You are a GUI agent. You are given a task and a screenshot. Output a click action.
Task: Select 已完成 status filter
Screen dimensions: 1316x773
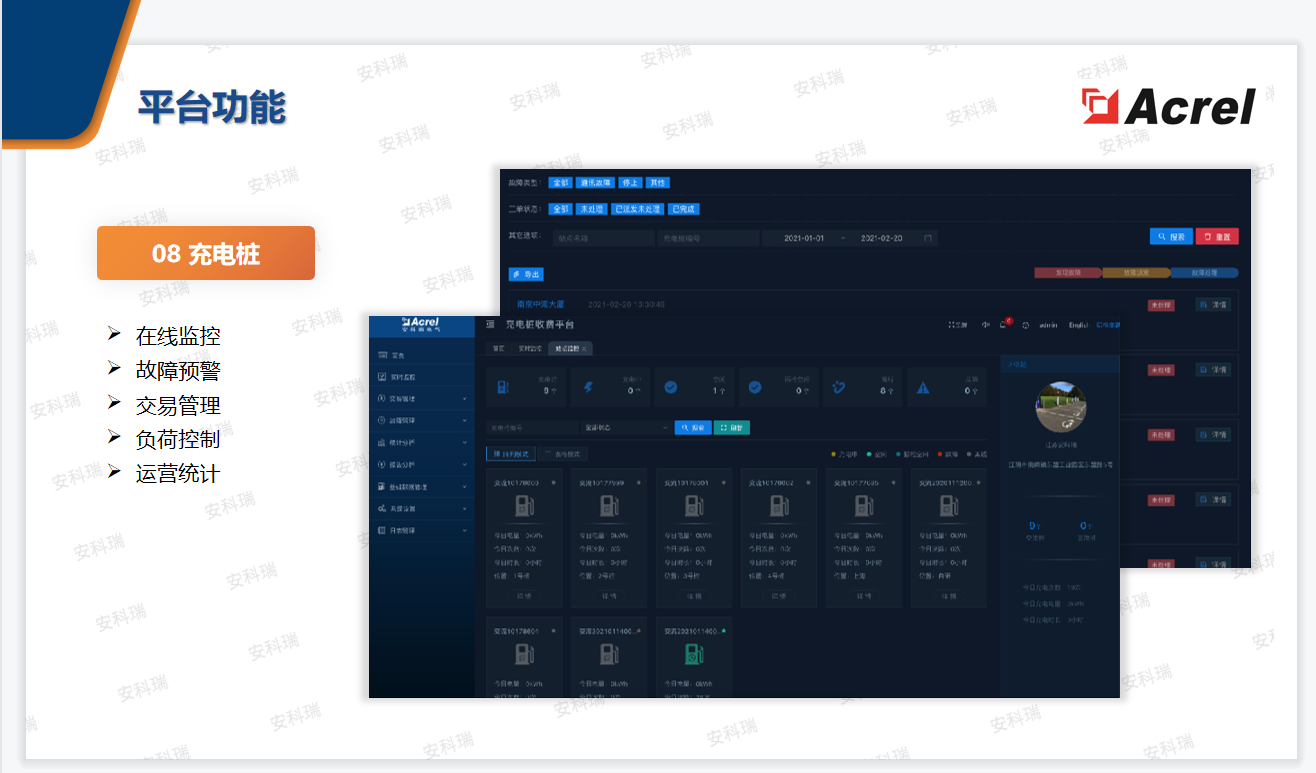684,209
